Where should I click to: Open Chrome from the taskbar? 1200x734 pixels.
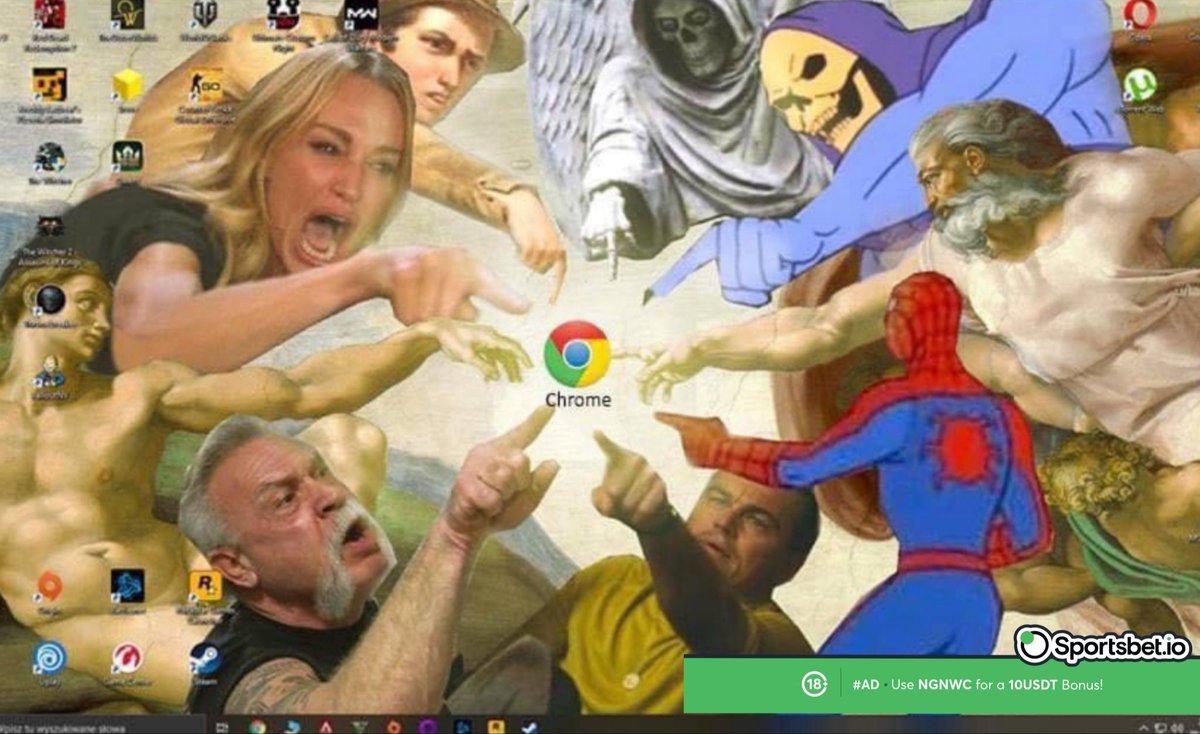[x=258, y=727]
